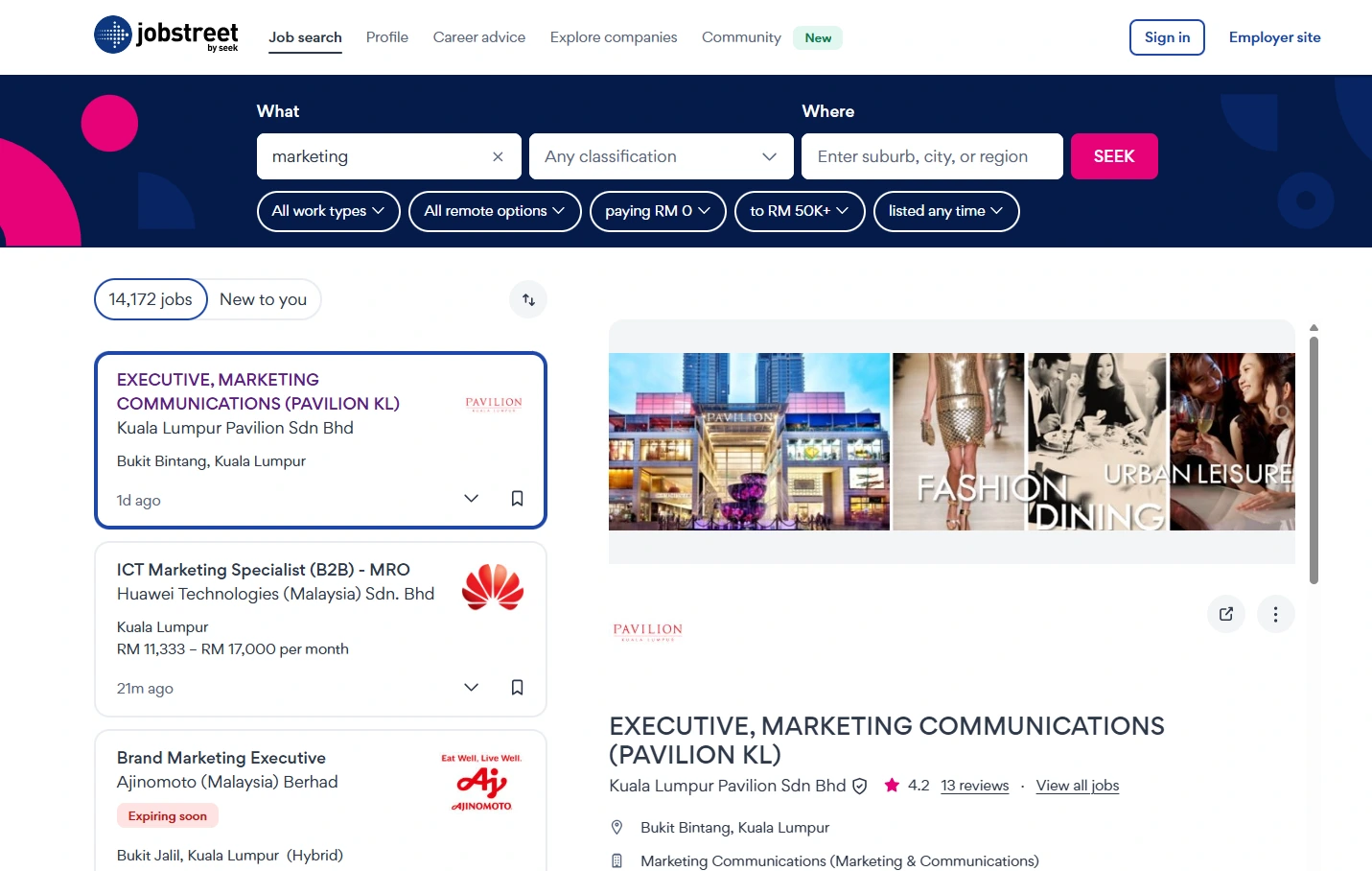Click the pink rating star icon

892,785
